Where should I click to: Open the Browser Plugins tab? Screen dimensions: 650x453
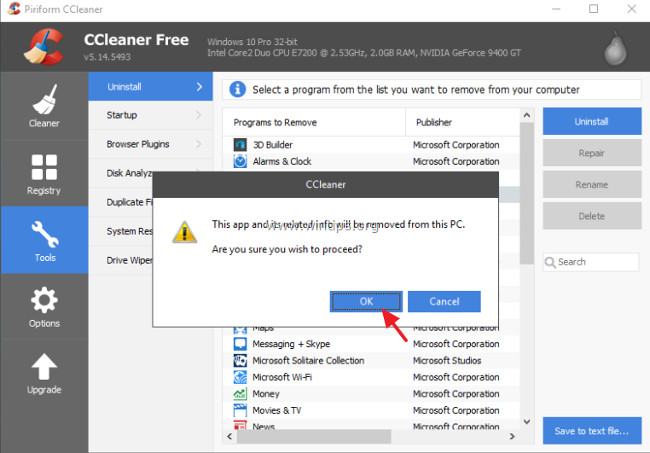pos(150,144)
